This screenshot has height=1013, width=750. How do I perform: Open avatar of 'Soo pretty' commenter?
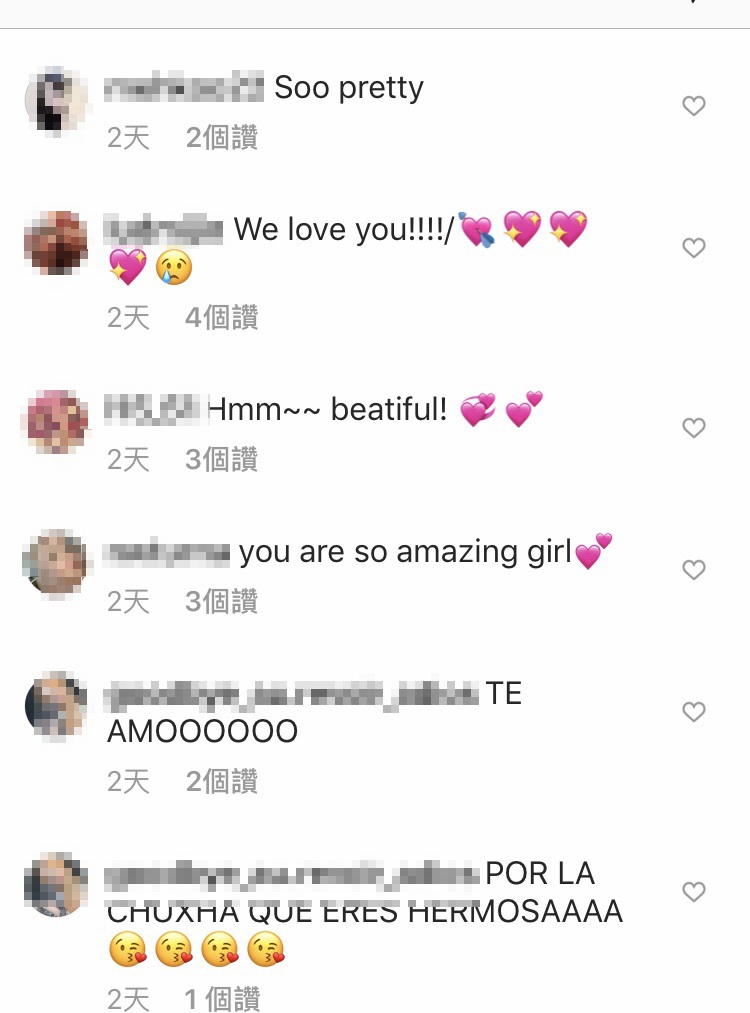tap(56, 101)
